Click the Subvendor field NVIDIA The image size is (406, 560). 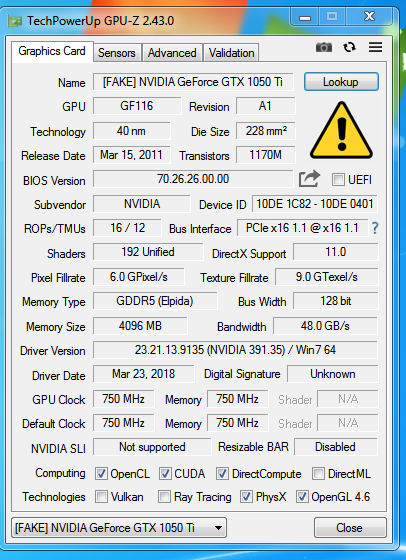(x=142, y=204)
